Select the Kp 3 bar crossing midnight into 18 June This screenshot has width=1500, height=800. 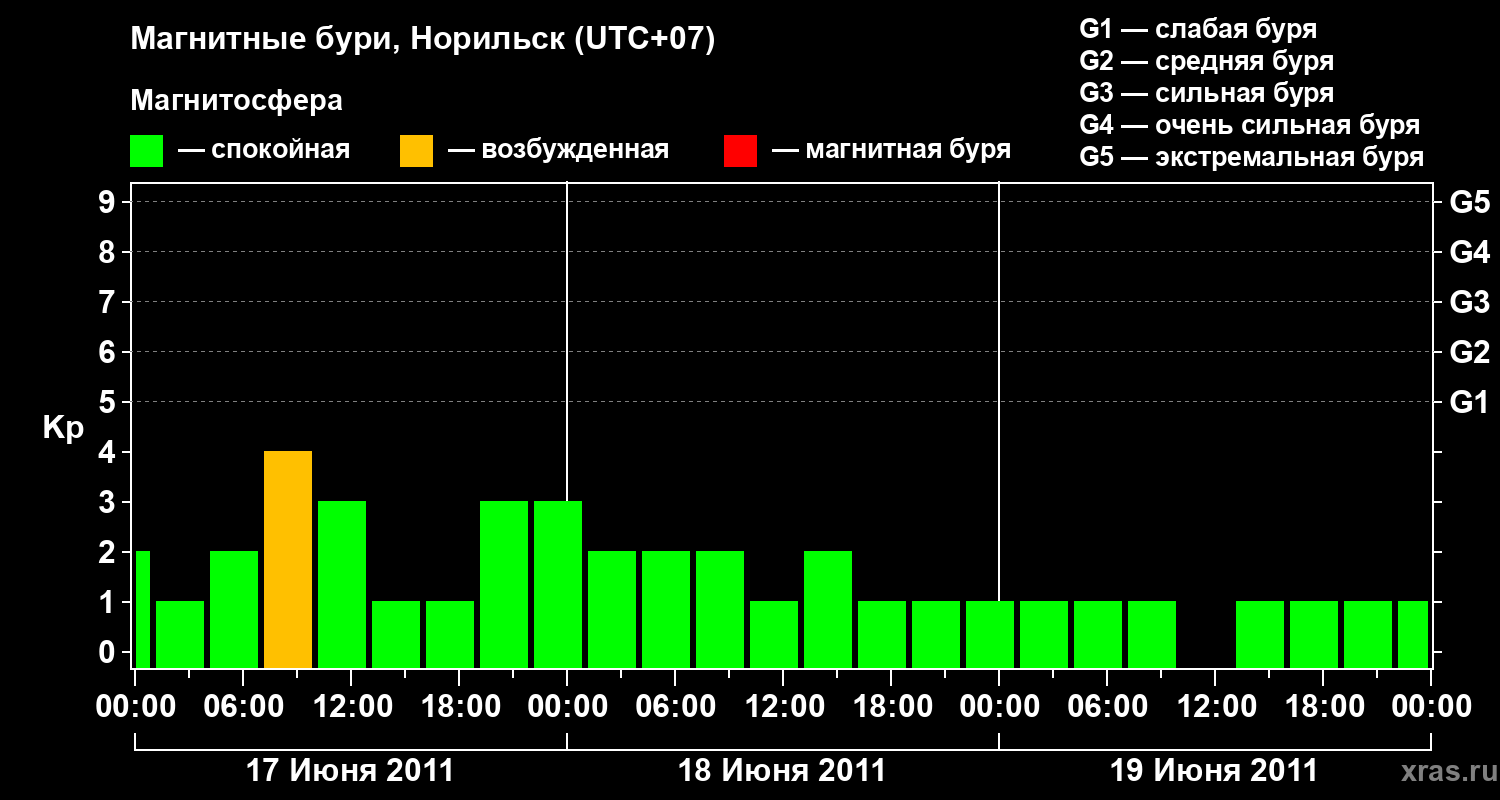click(x=558, y=584)
